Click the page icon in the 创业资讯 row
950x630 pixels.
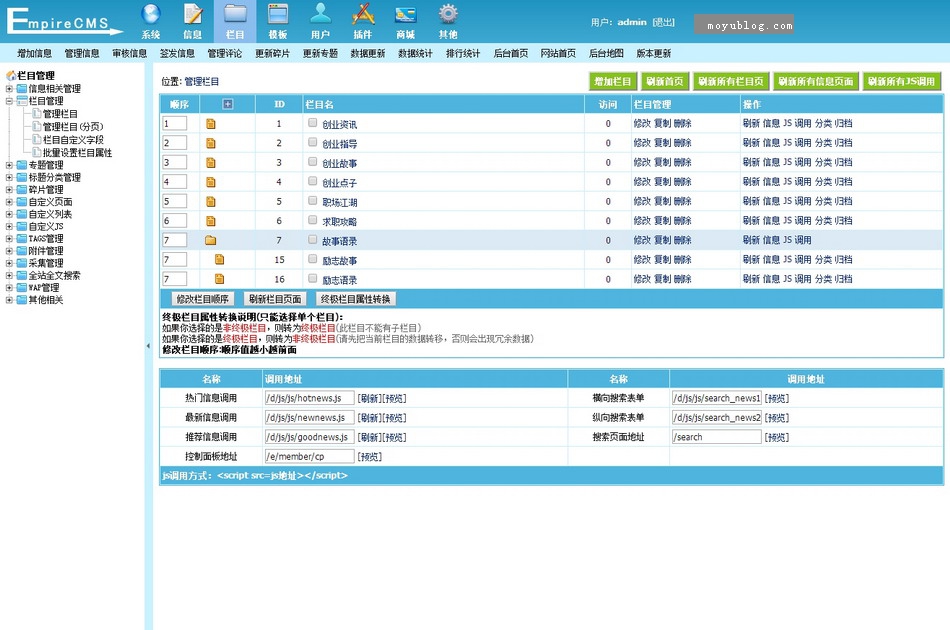point(211,124)
